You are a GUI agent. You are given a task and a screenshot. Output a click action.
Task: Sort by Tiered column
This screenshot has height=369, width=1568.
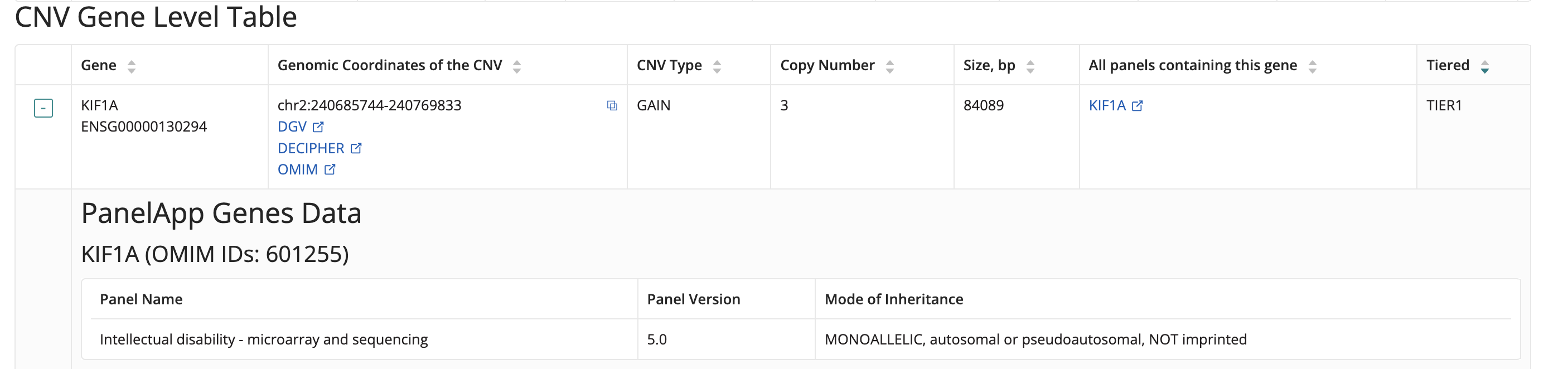tap(1484, 66)
